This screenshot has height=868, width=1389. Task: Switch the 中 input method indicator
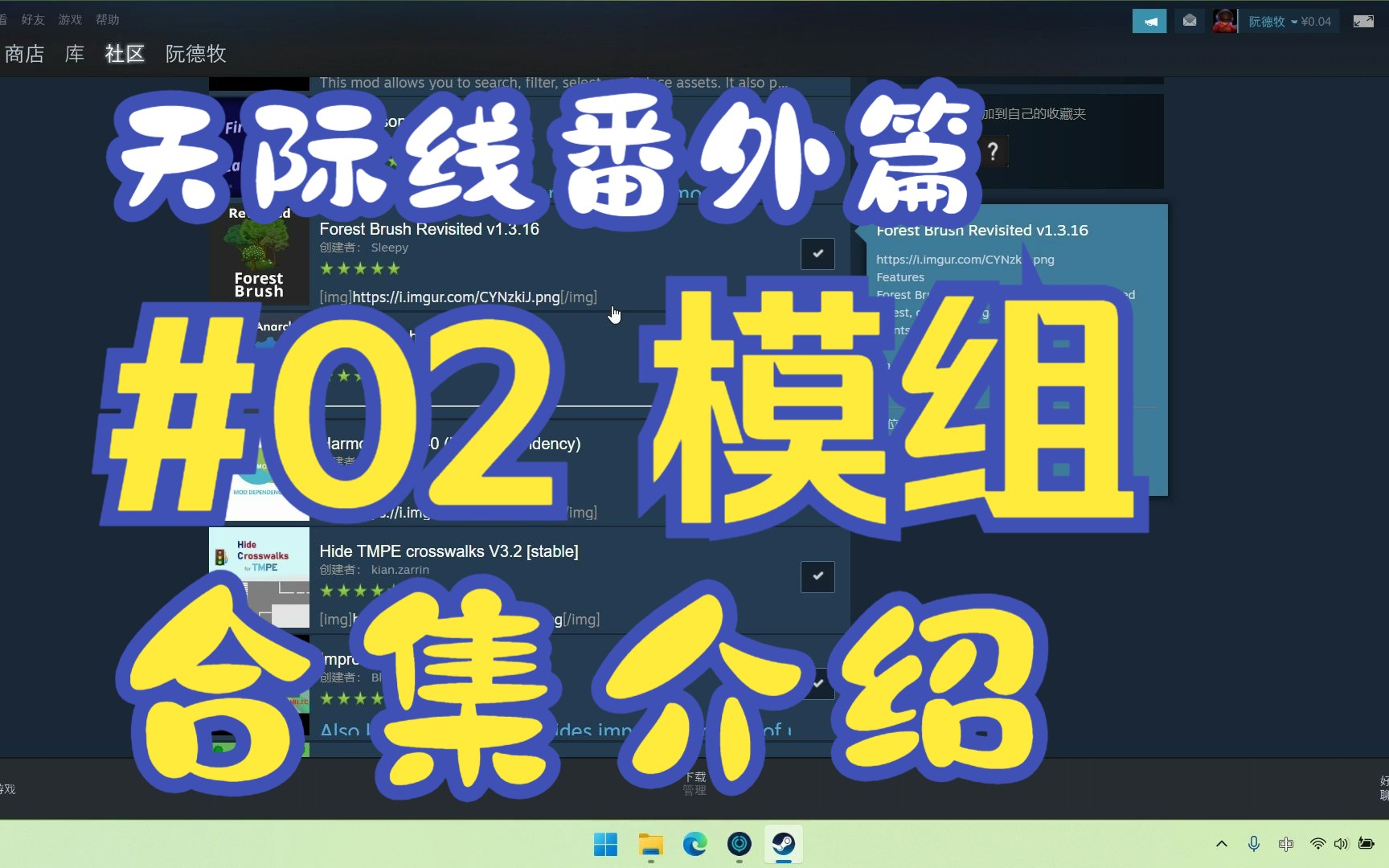1286,844
